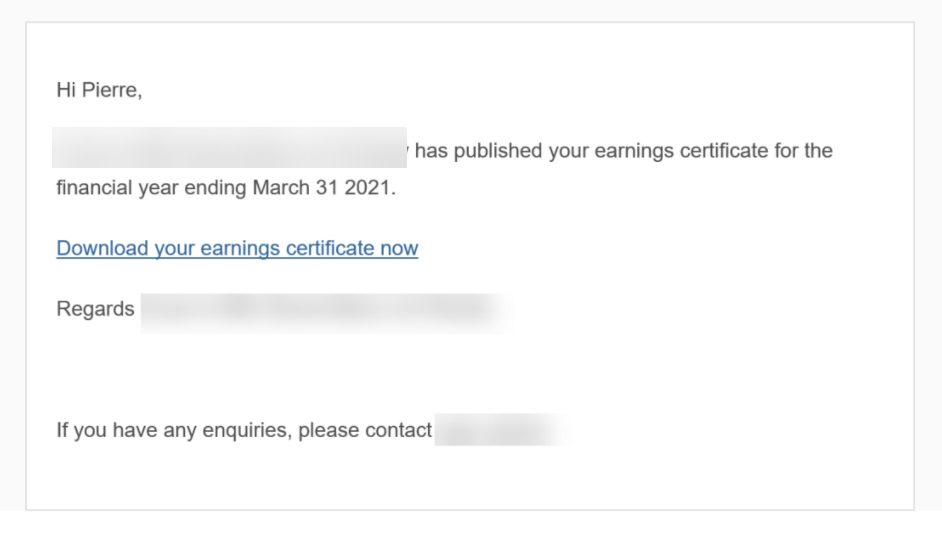Click the word 'has' after the blurred name
This screenshot has width=942, height=534.
pos(431,150)
